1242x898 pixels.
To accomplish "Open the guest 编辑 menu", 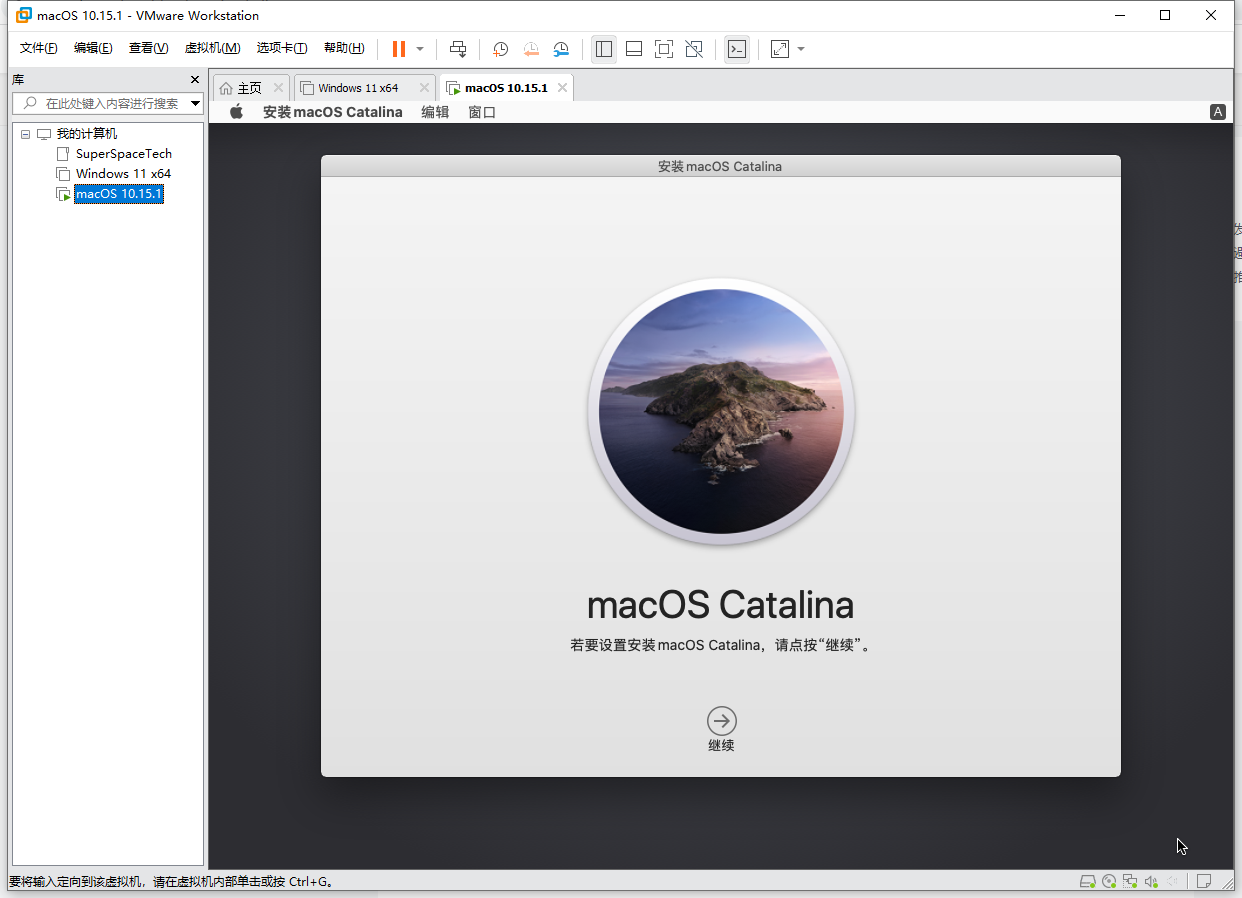I will click(x=435, y=112).
